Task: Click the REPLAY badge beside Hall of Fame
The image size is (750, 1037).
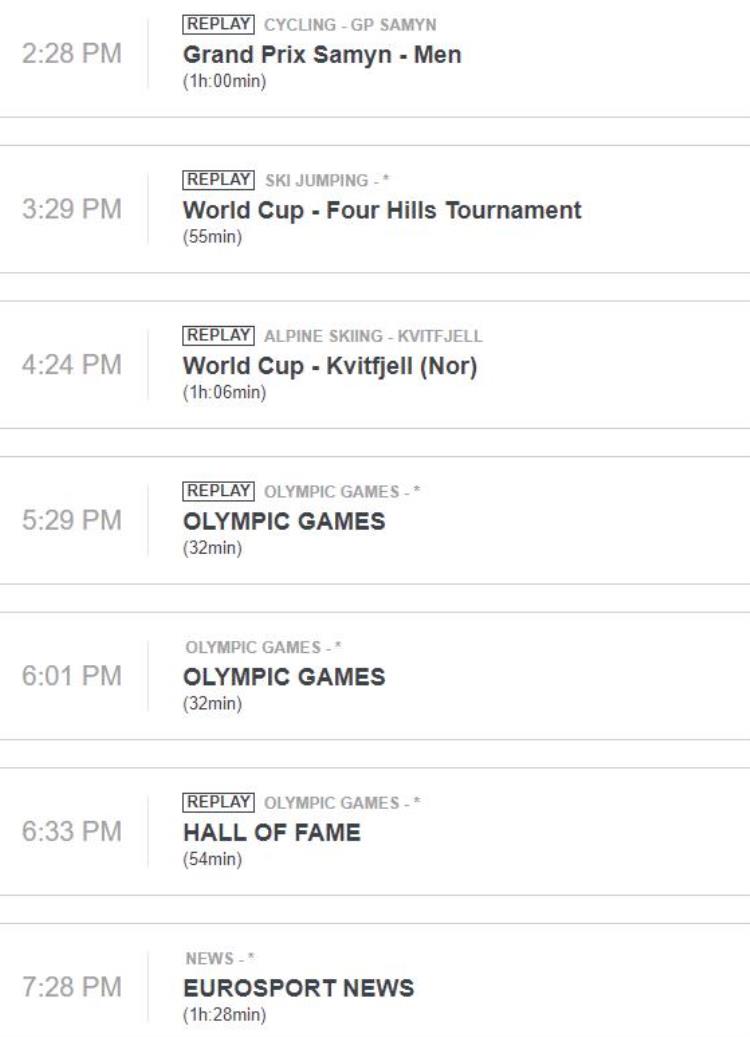Action: tap(218, 802)
